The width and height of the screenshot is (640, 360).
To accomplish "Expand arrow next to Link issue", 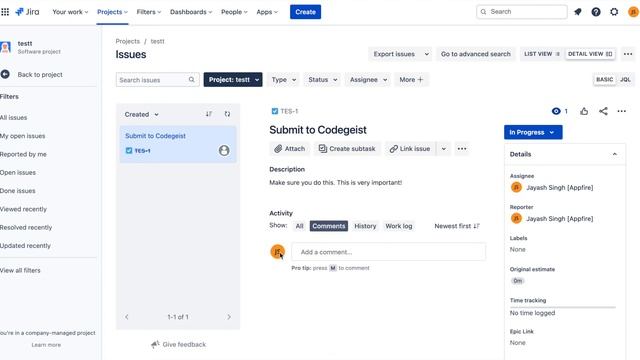I will 444,149.
